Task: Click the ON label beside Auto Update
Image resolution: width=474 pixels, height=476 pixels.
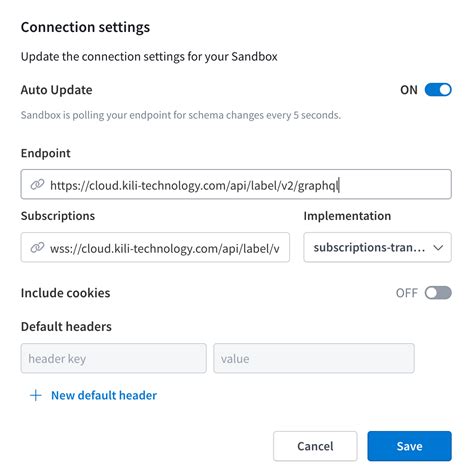Action: pos(409,90)
